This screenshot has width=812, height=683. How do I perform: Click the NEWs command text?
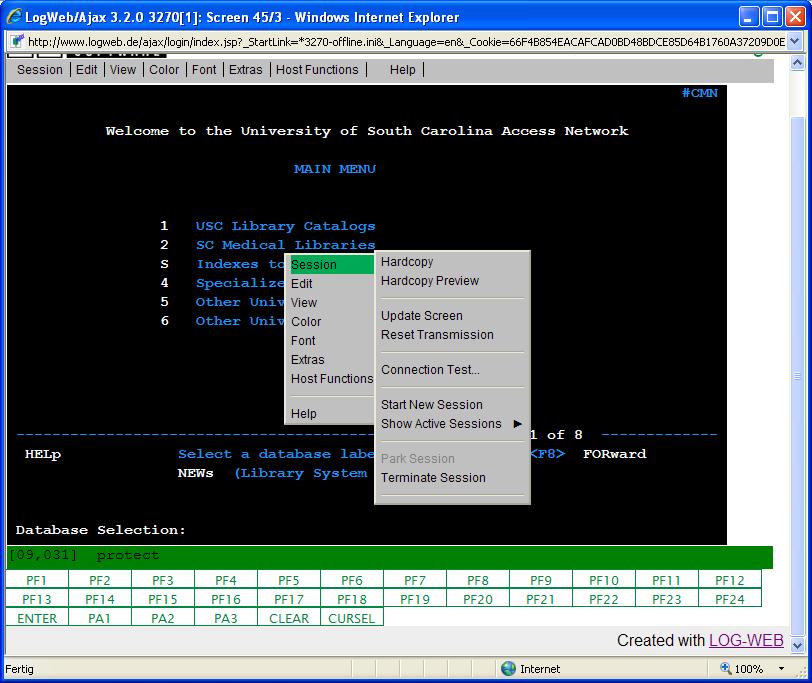[x=195, y=473]
